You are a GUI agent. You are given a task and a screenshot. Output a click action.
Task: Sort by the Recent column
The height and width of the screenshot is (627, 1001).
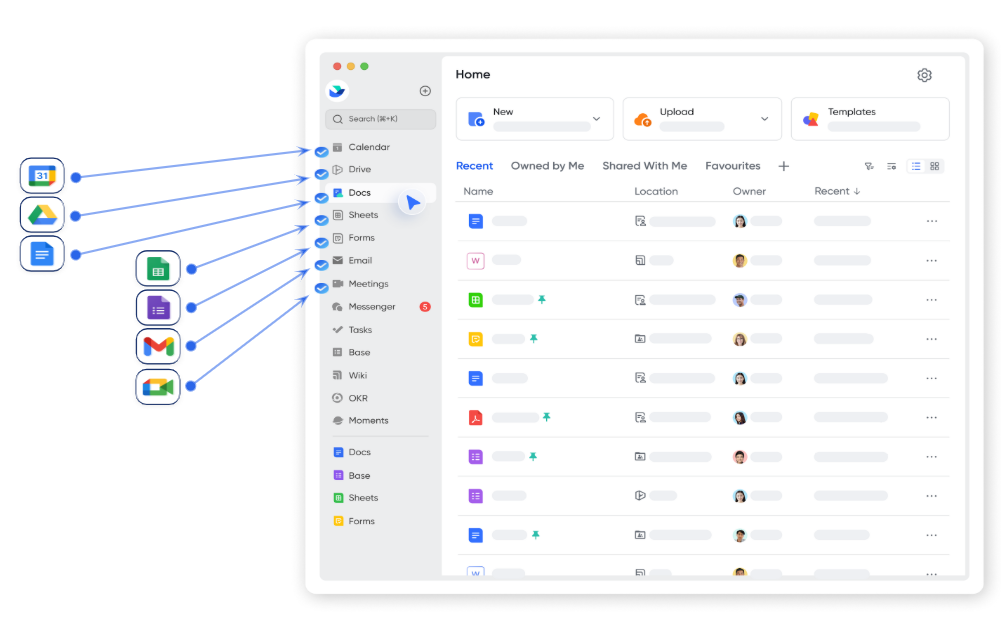point(837,191)
